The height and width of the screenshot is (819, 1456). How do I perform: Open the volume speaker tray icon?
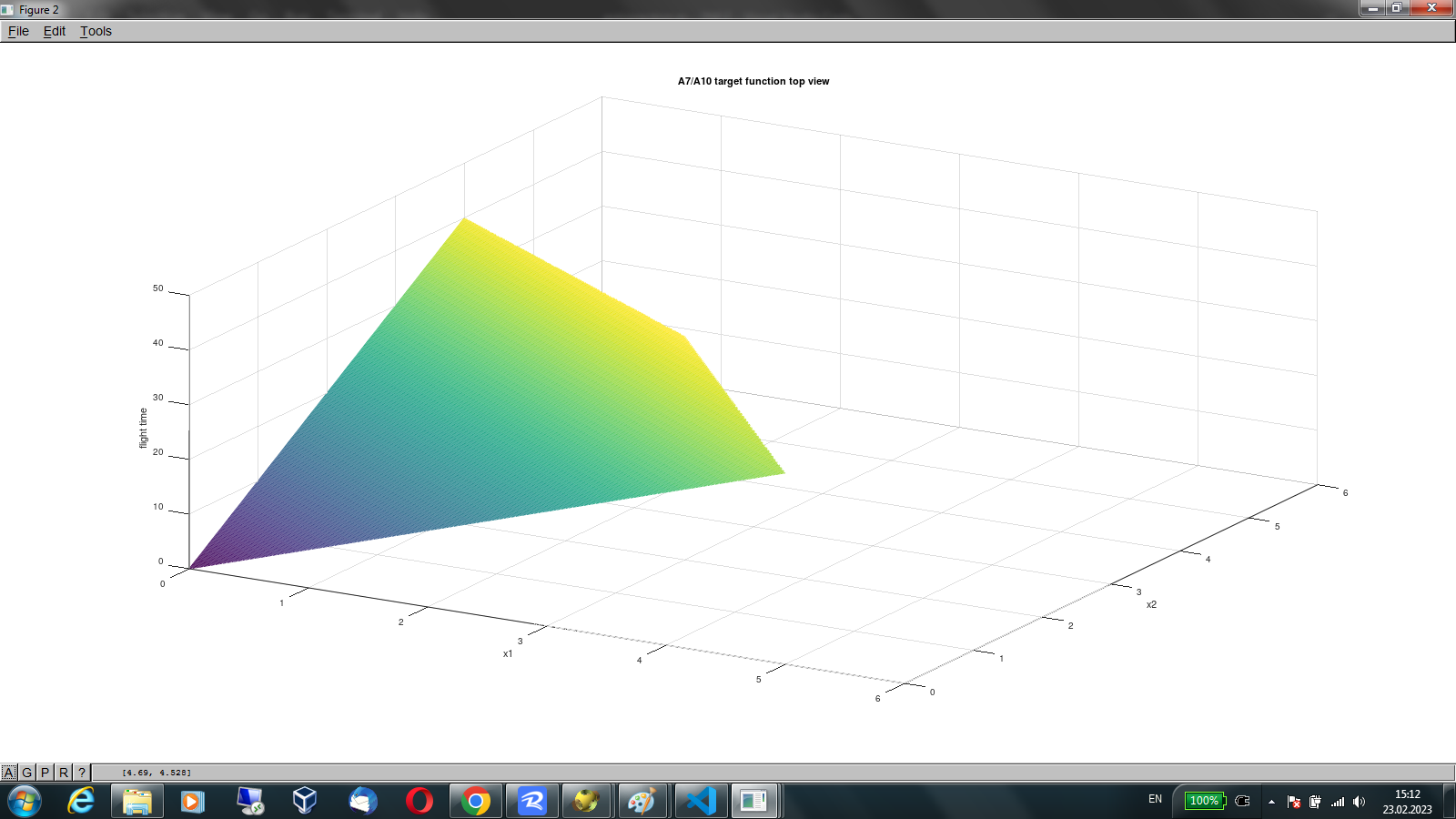point(1359,802)
